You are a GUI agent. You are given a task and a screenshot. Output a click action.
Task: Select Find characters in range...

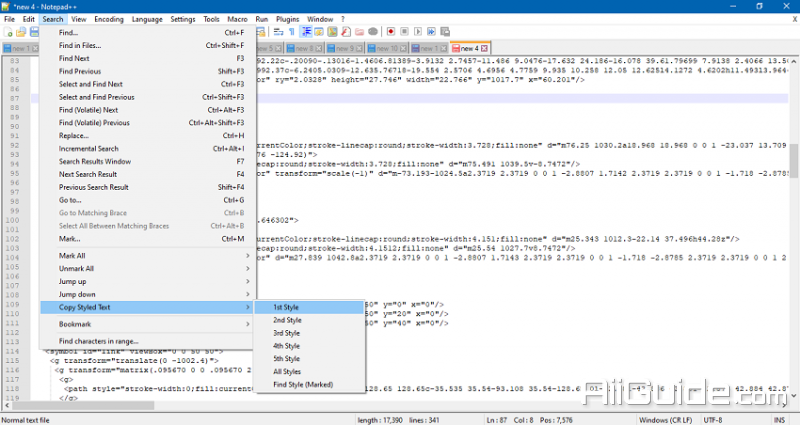[x=147, y=341]
